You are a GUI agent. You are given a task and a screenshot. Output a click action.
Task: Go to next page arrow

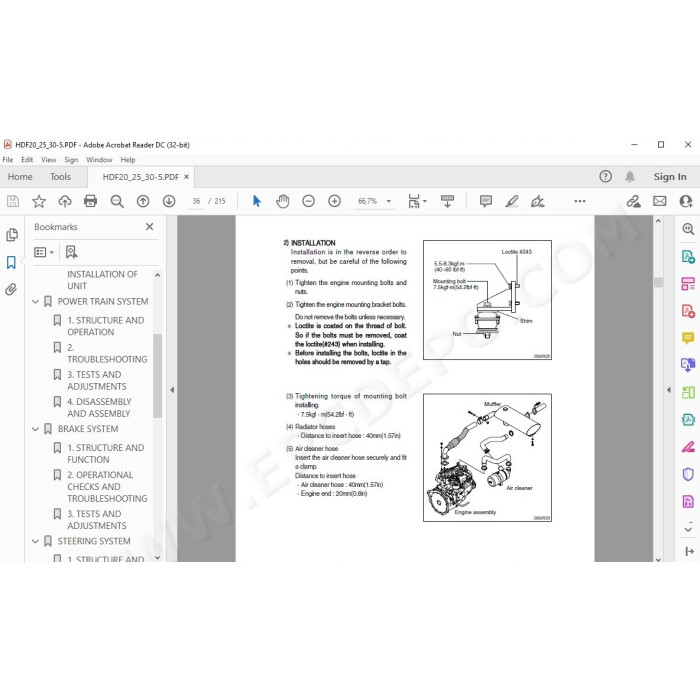(x=169, y=201)
